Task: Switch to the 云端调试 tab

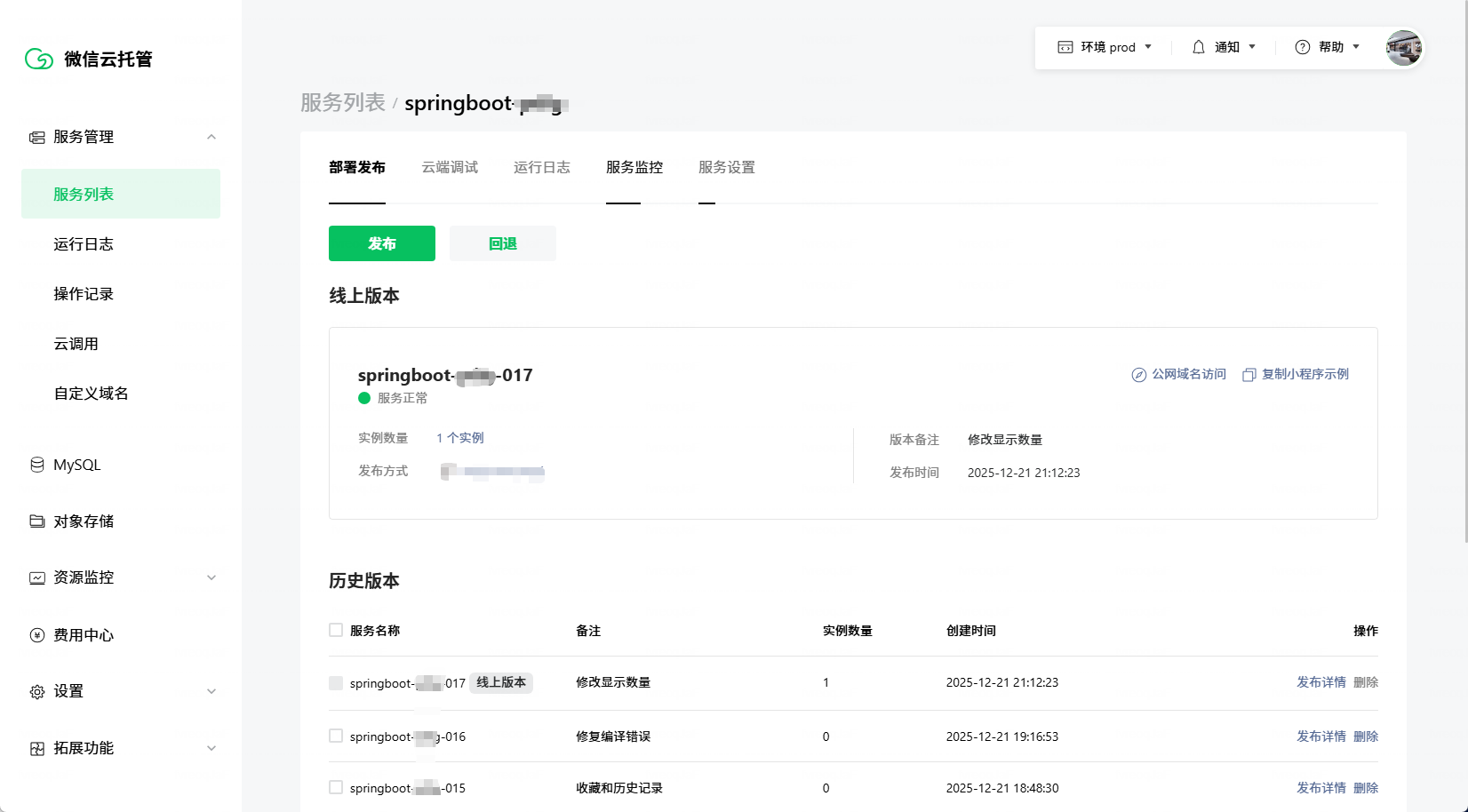Action: coord(450,167)
